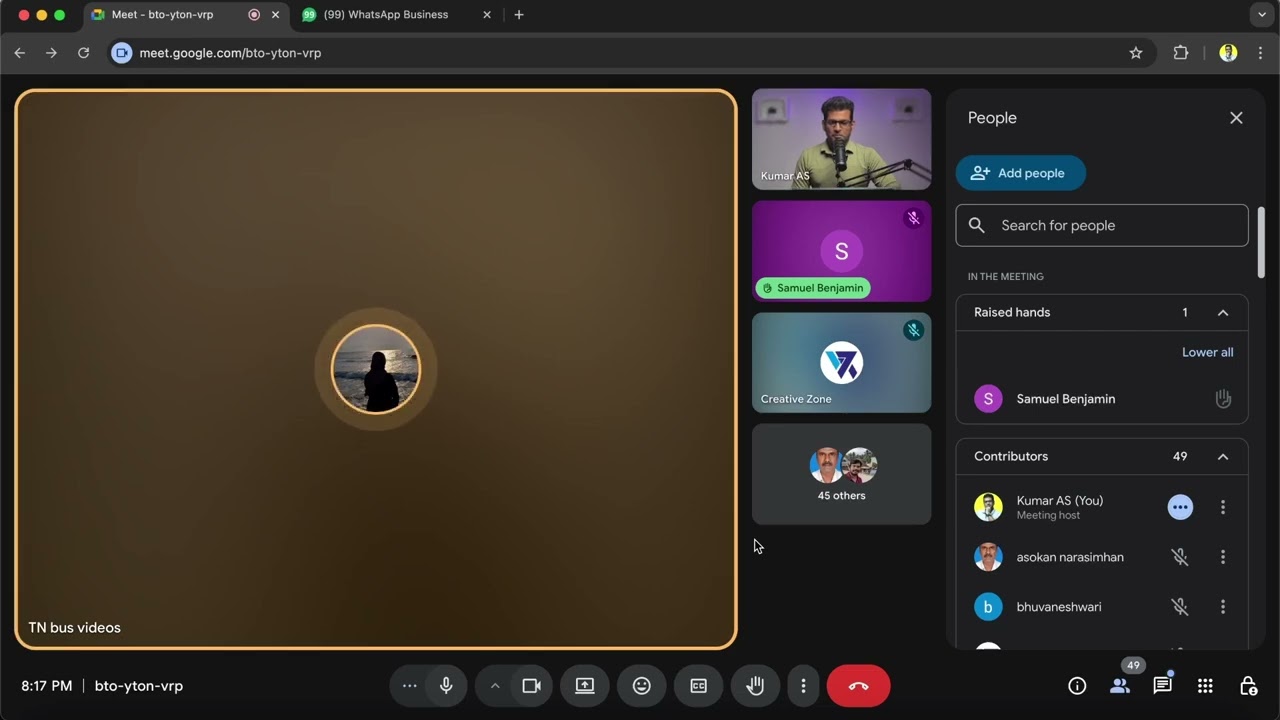
Task: Mute asokan narasimhan's microphone icon
Action: tap(1180, 557)
